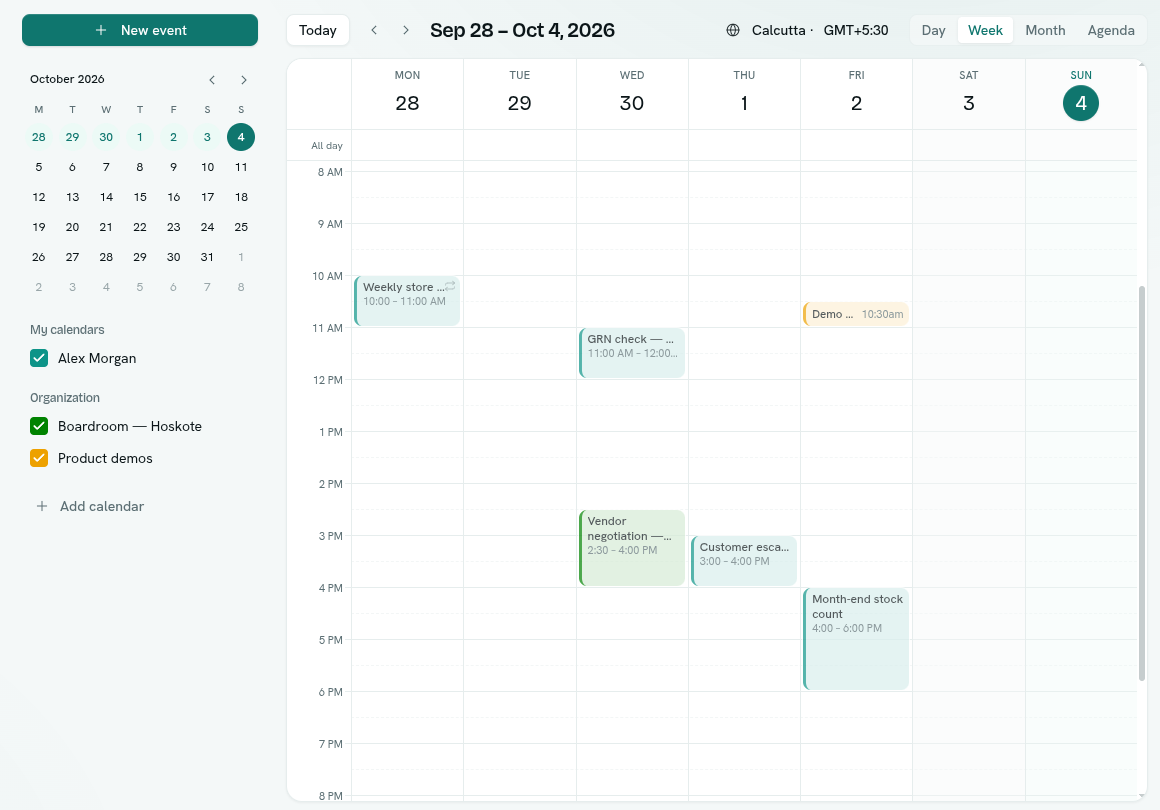Open Vendor negotiation event

pos(632,548)
